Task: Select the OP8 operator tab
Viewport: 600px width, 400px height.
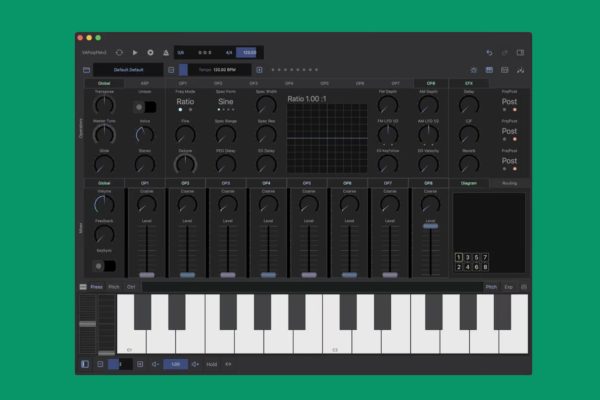Action: [431, 83]
